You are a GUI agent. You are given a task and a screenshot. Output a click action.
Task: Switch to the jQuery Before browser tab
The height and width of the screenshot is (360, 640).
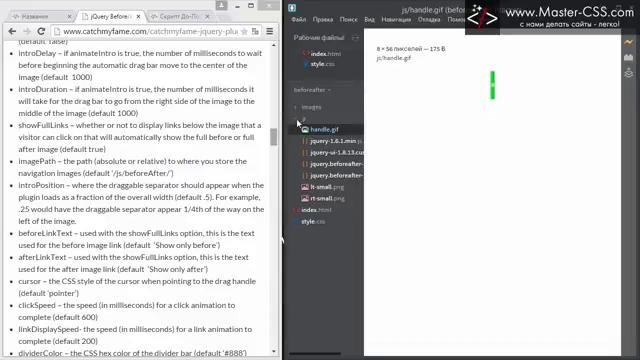click(x=111, y=17)
